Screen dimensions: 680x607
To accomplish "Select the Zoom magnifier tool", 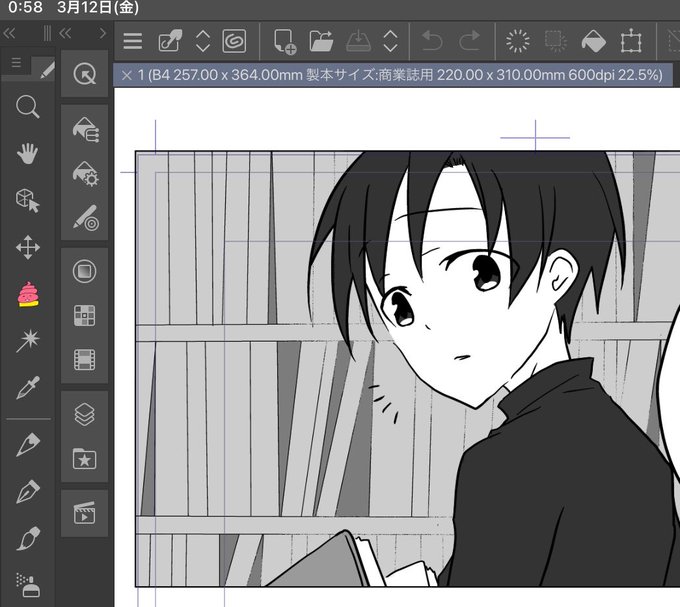I will tap(28, 107).
